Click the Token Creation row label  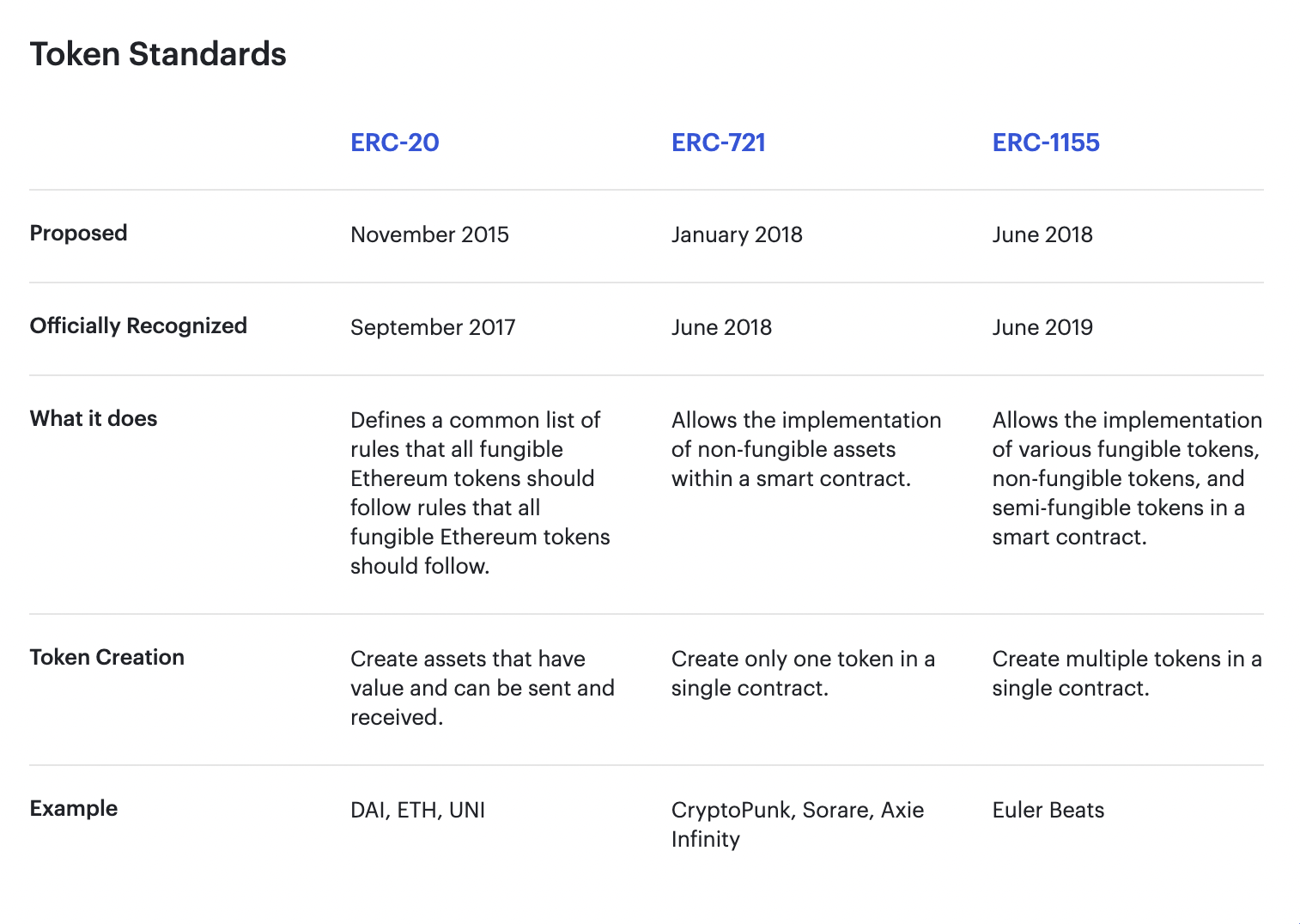coord(107,657)
